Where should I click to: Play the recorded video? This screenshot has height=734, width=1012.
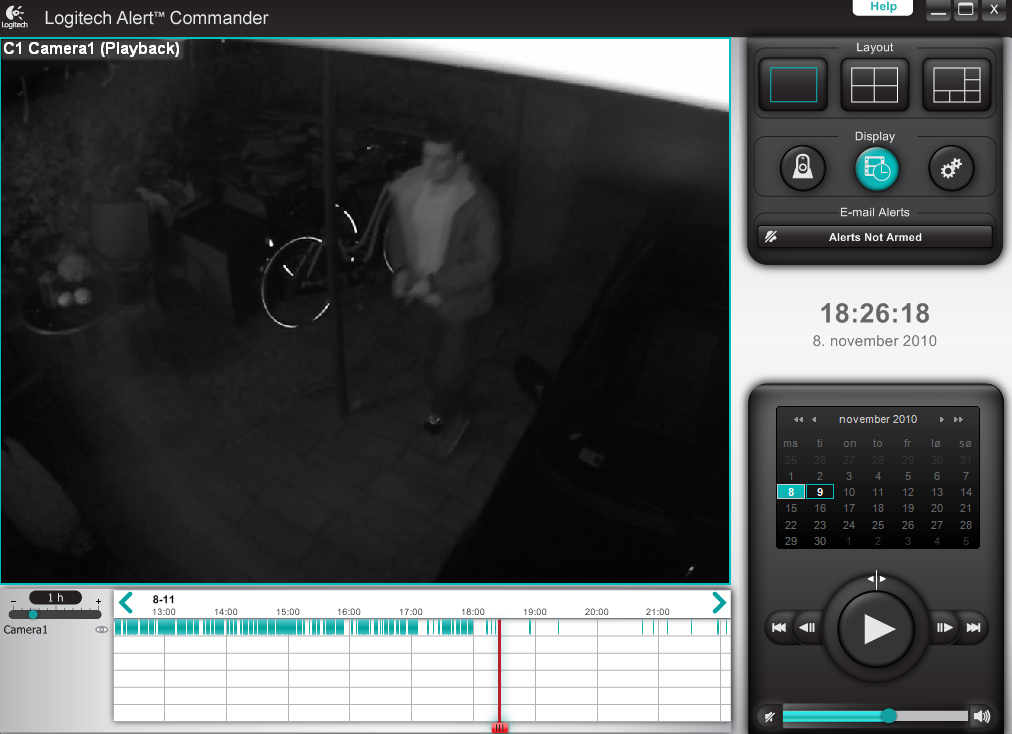tap(876, 628)
